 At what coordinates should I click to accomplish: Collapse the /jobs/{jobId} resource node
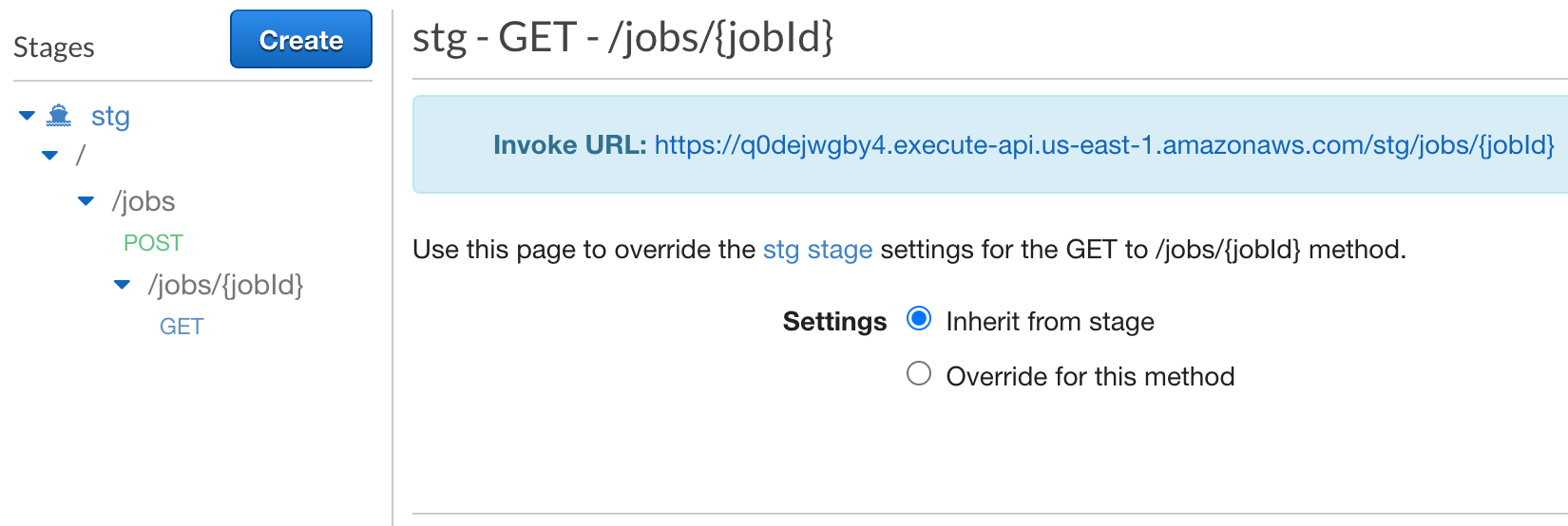click(122, 285)
